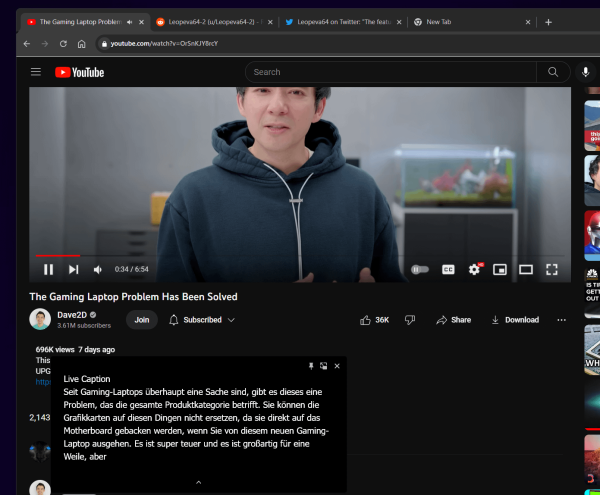600x495 pixels.
Task: Mute the video player volume
Action: [98, 269]
